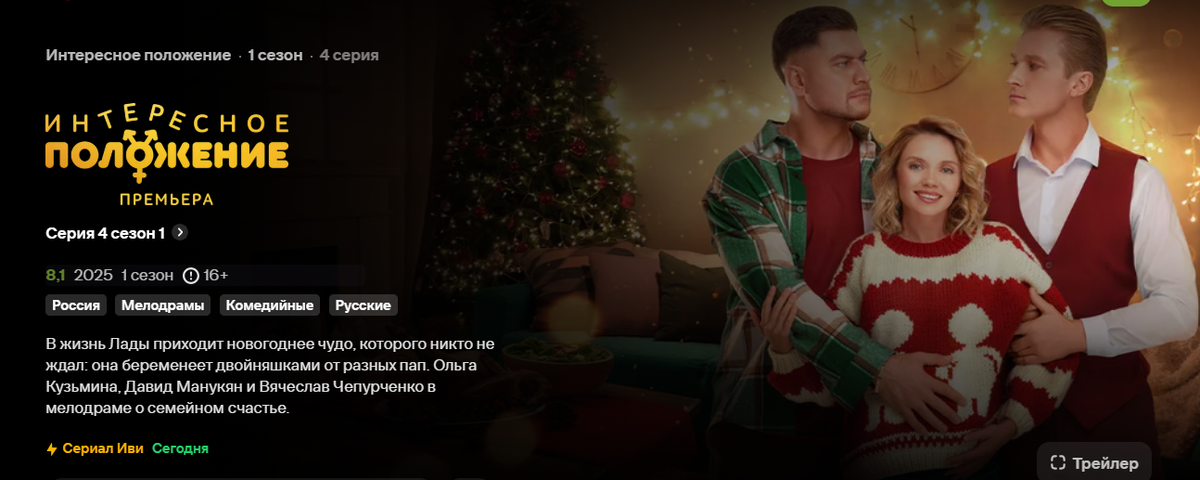Click the green button at the top-right corner

[x=1125, y=2]
